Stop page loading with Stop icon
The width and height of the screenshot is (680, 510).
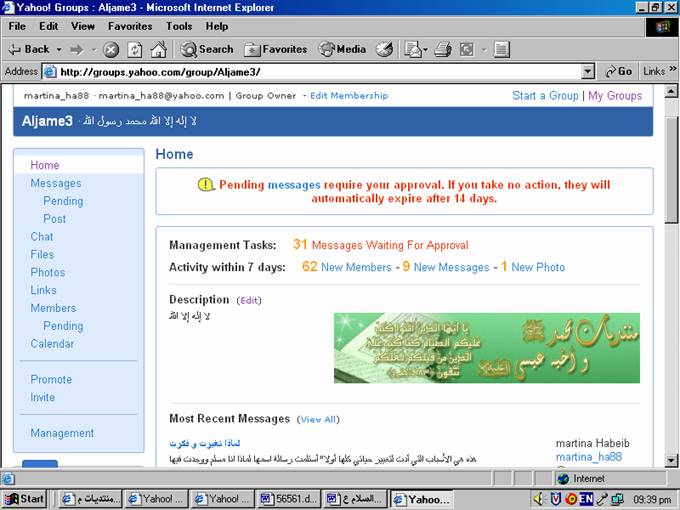[111, 50]
